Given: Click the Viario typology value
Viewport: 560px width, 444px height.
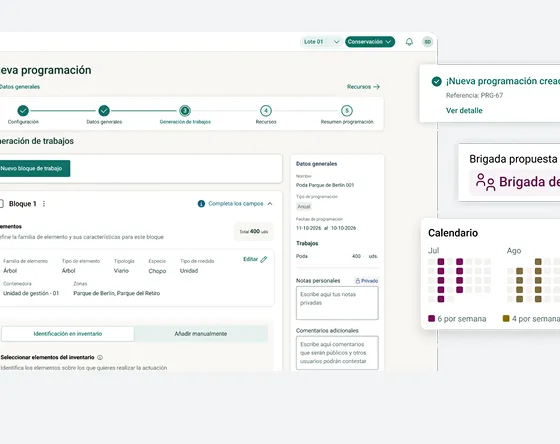Looking at the screenshot, I should click(121, 271).
